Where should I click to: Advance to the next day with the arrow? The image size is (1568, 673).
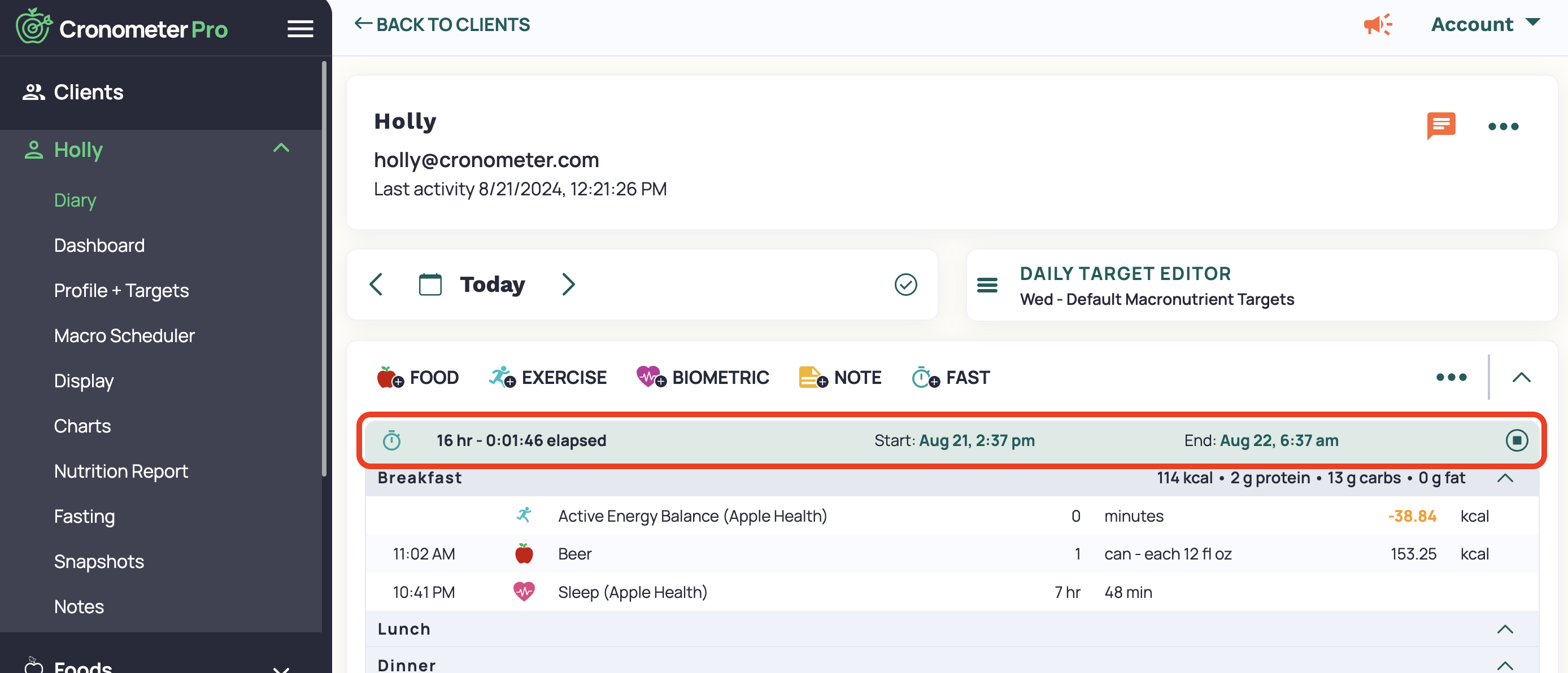click(568, 283)
